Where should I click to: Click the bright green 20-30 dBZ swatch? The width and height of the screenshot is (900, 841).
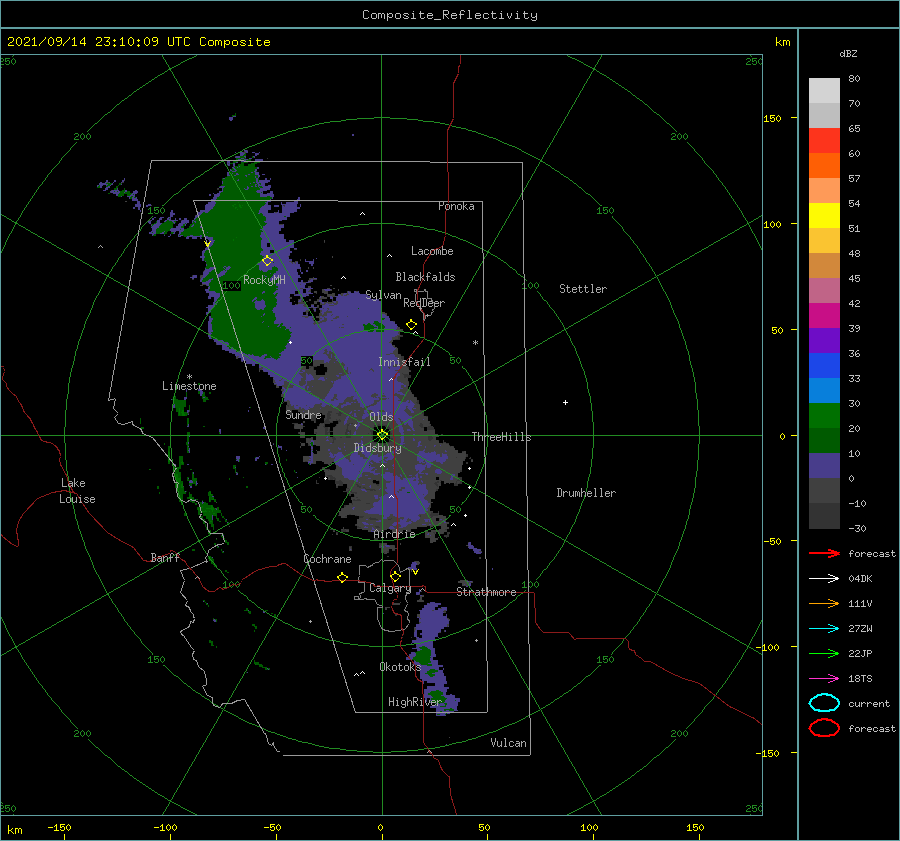coord(824,416)
